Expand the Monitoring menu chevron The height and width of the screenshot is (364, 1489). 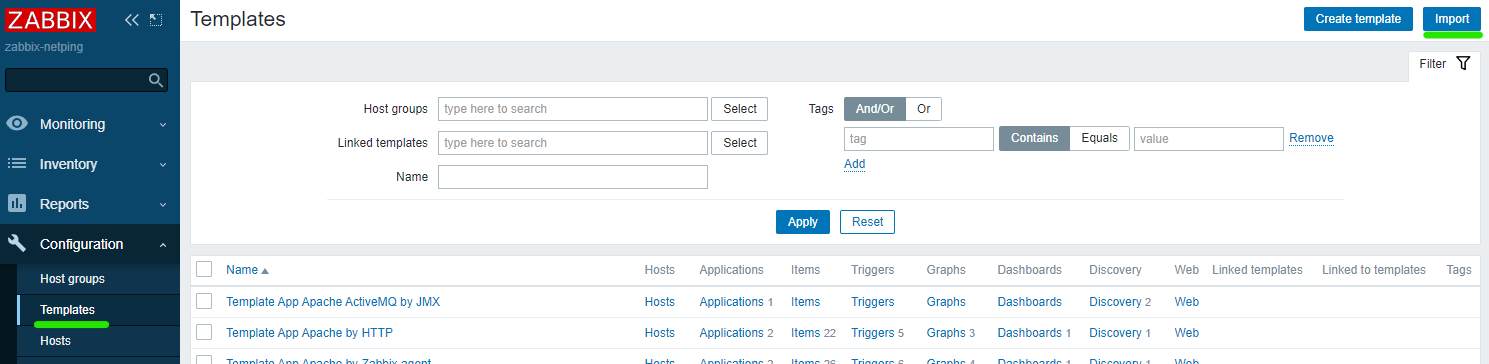point(163,125)
